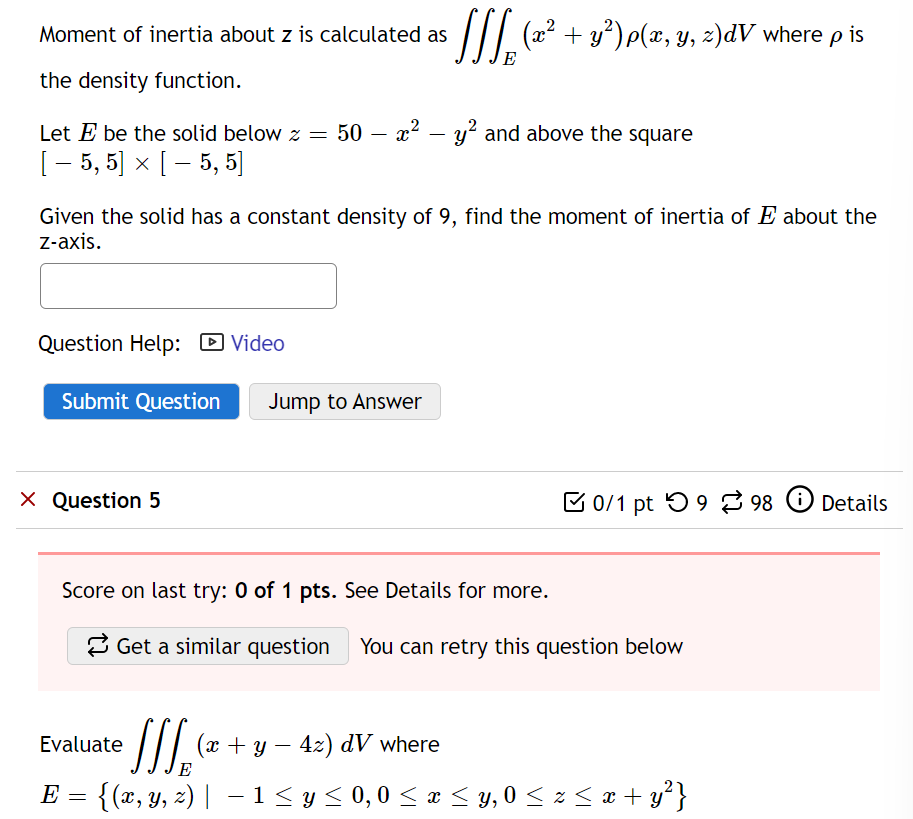The image size is (913, 819).
Task: Click inside the empty answer box
Action: (x=188, y=286)
